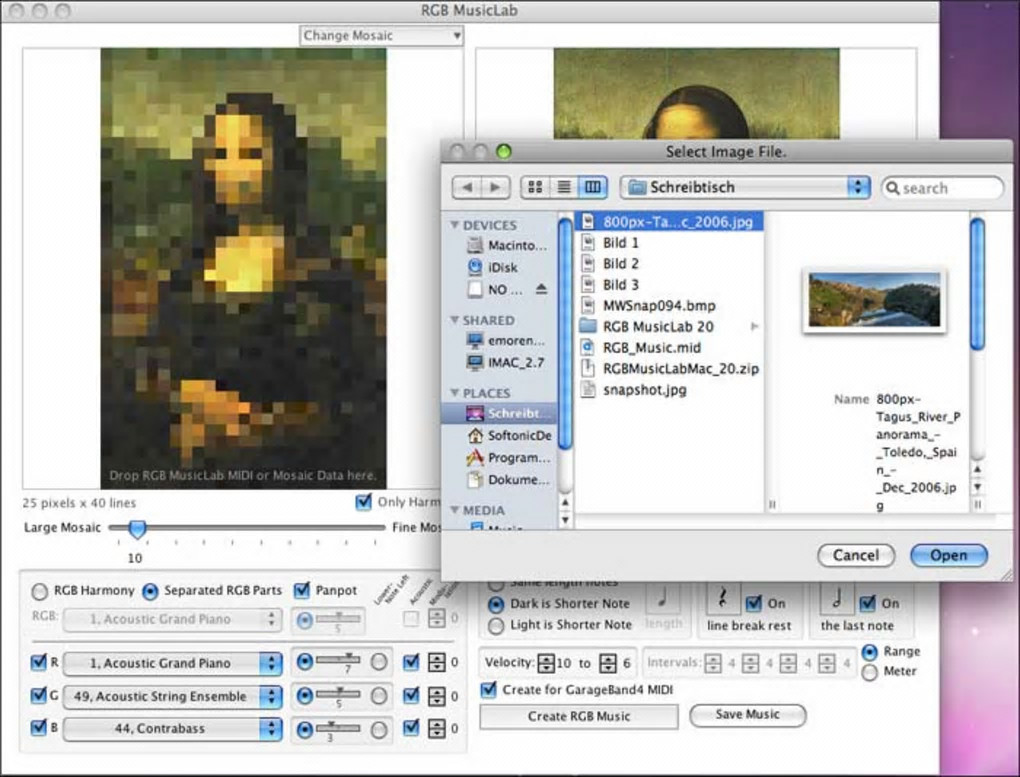Uncheck the B channel checkbox
The height and width of the screenshot is (777, 1020).
(38, 728)
